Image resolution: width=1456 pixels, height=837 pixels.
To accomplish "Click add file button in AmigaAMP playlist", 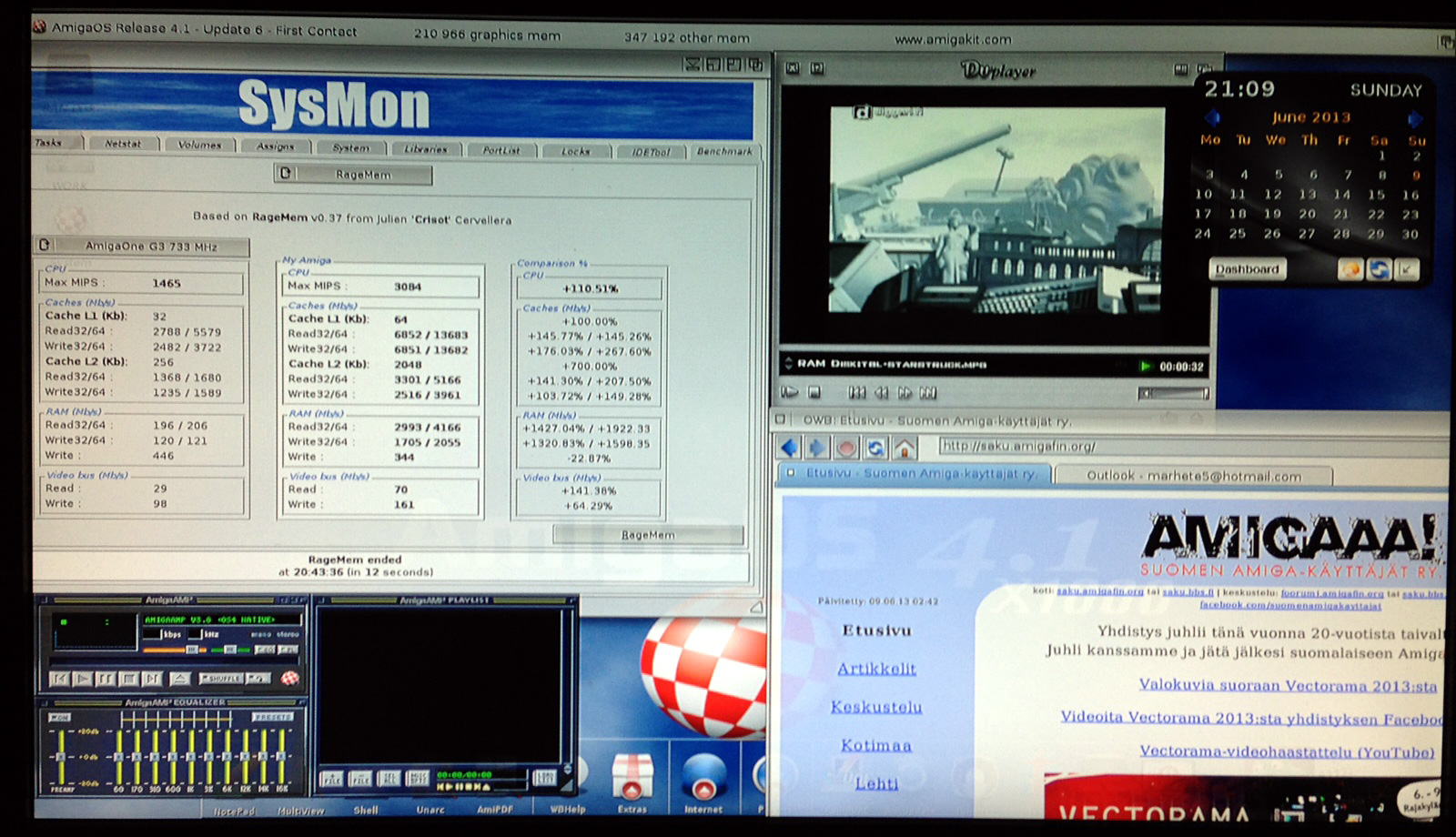I will [x=331, y=780].
